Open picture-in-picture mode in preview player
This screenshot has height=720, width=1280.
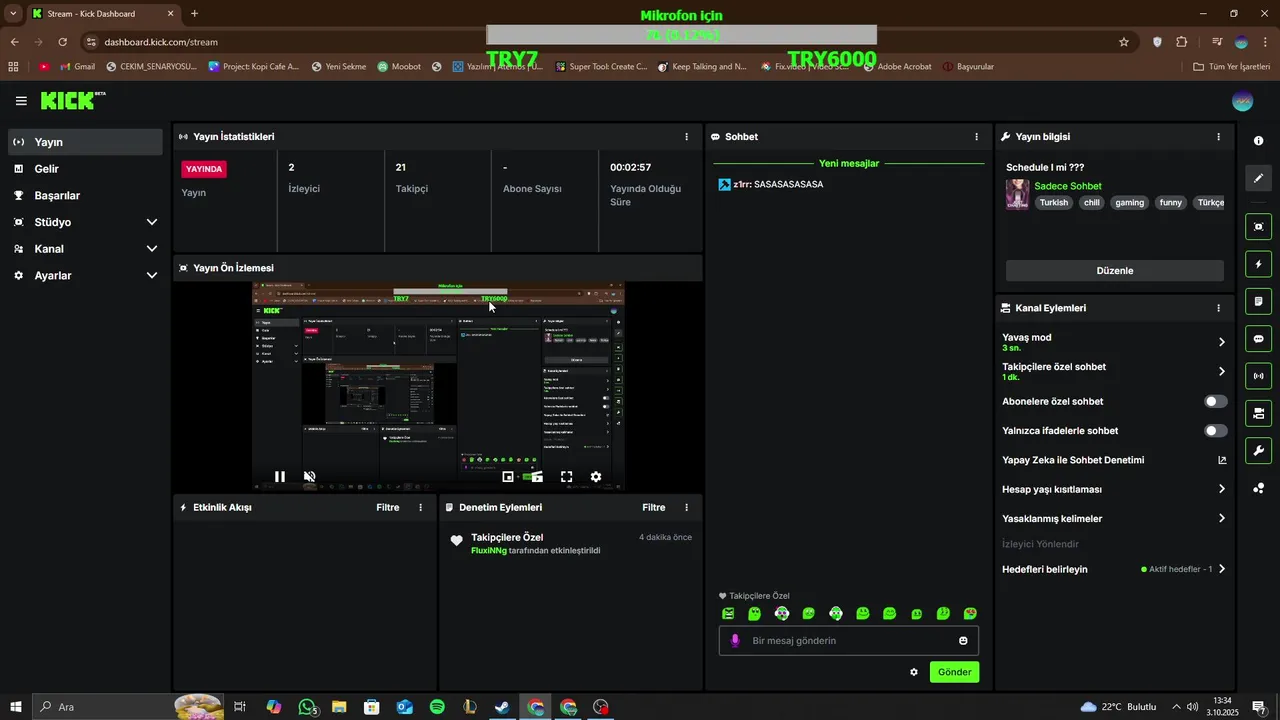[508, 477]
